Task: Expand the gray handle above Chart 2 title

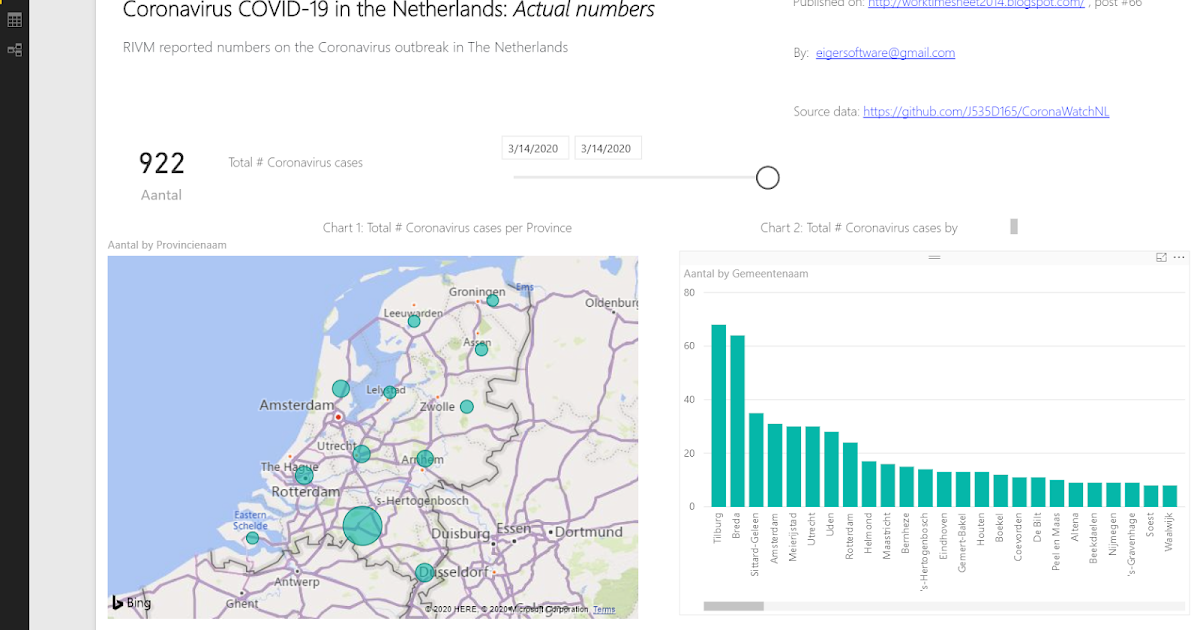Action: [1013, 227]
